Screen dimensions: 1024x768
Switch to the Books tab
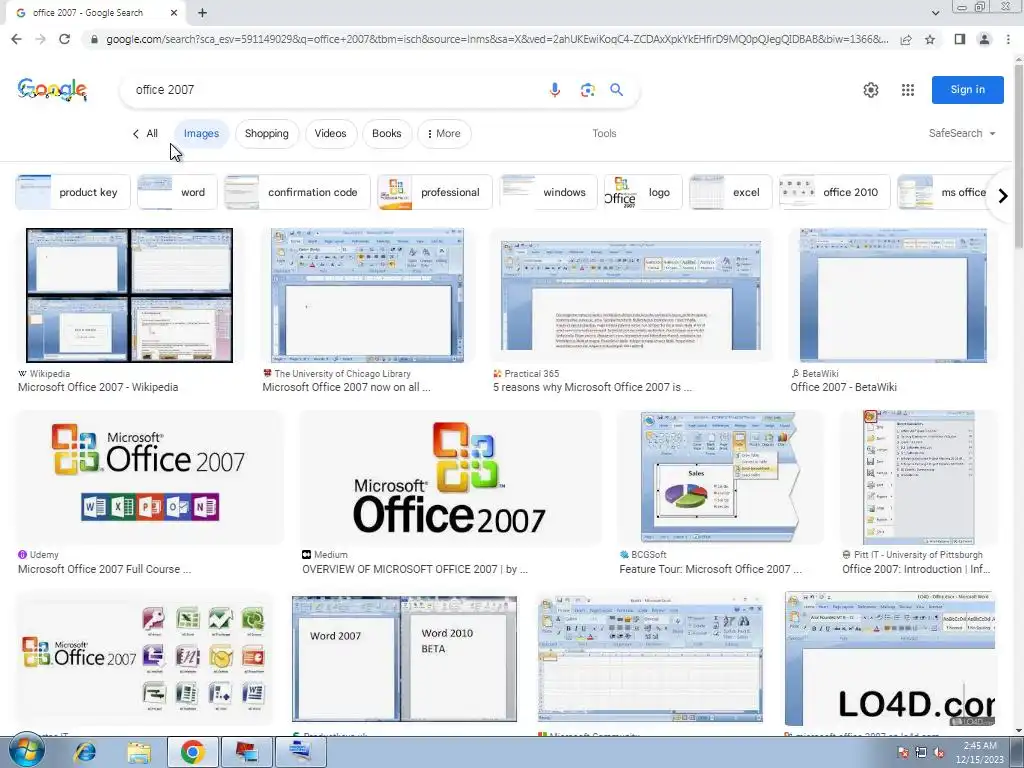click(x=387, y=133)
